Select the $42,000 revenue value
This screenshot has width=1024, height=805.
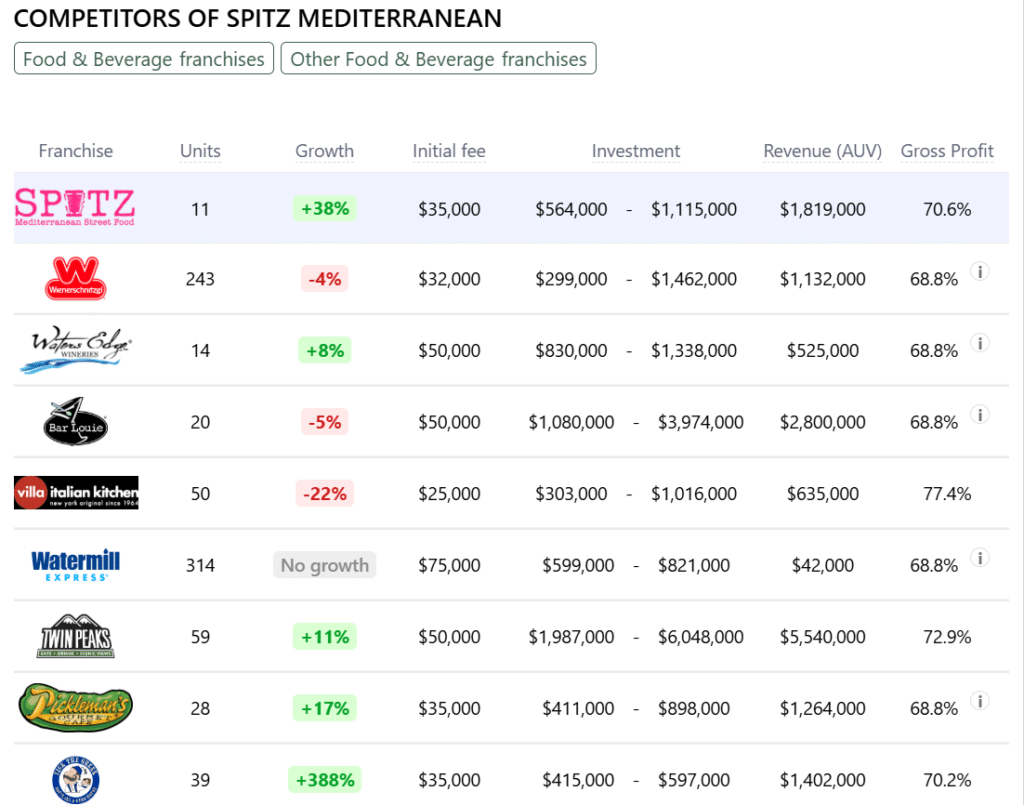pos(822,565)
